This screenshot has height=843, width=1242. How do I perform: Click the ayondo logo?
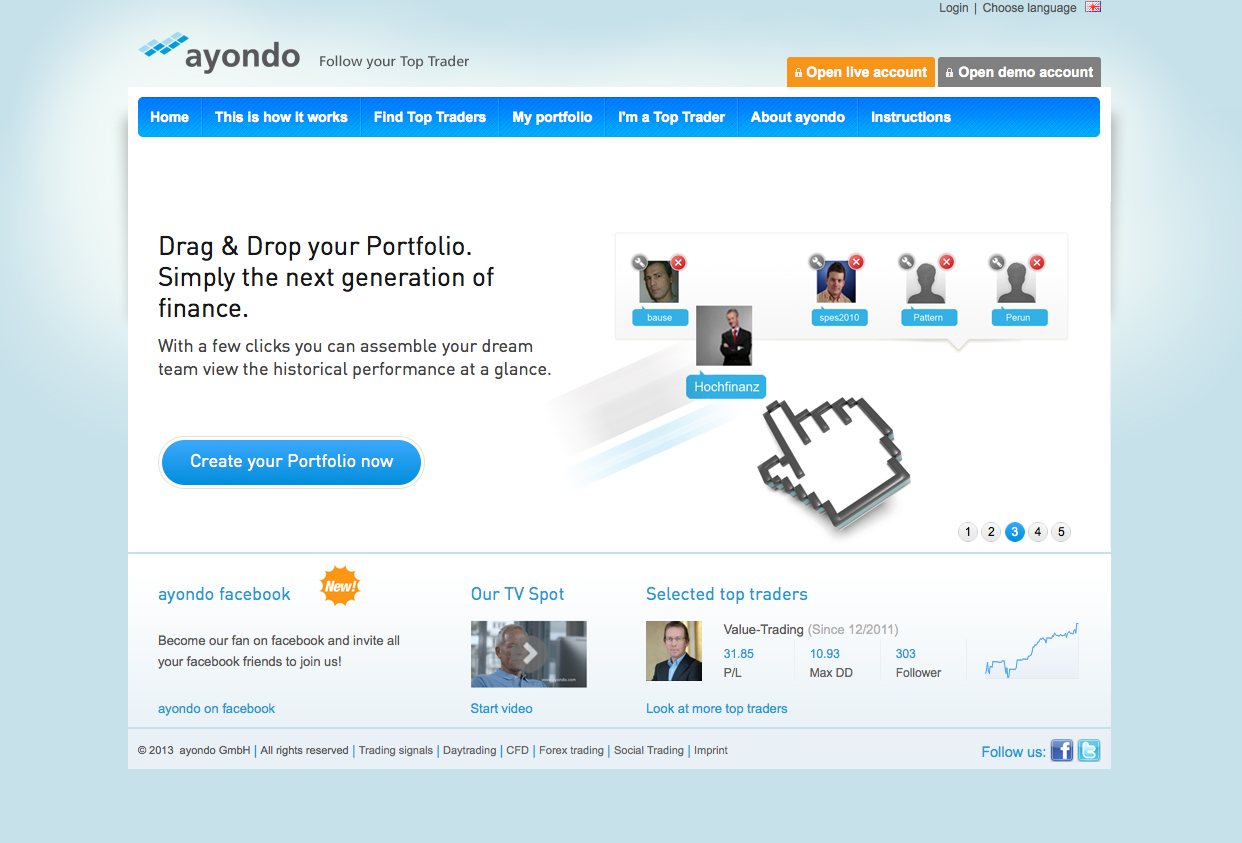click(220, 54)
